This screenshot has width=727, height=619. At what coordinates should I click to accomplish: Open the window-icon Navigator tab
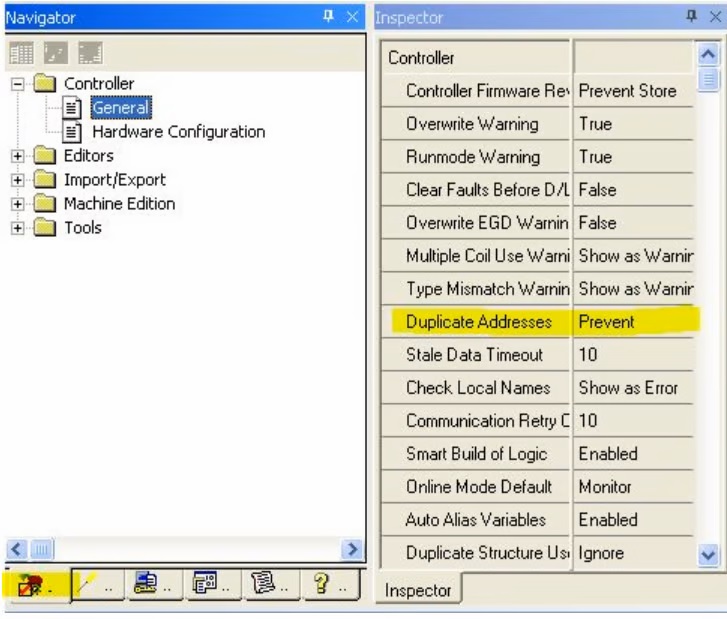click(214, 584)
